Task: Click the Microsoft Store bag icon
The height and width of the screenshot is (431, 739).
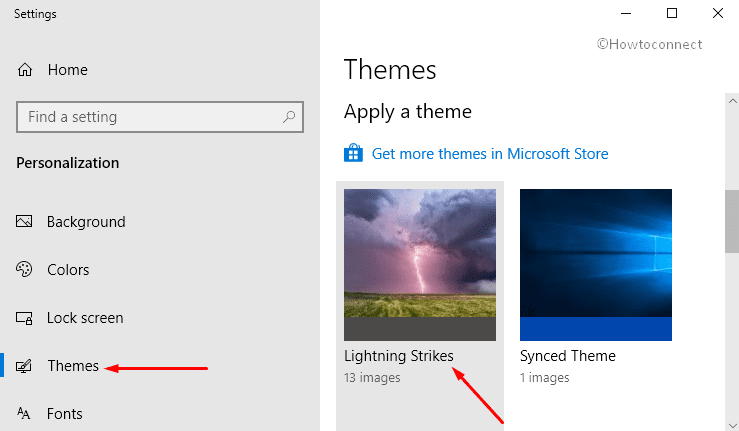Action: click(x=353, y=153)
